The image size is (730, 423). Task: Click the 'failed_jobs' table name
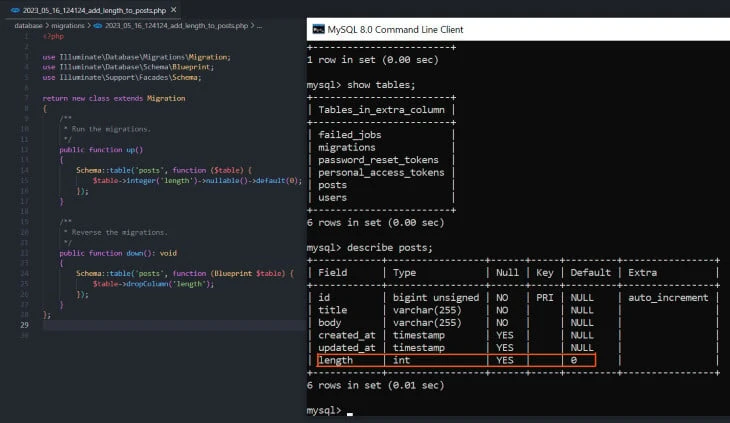click(x=350, y=135)
